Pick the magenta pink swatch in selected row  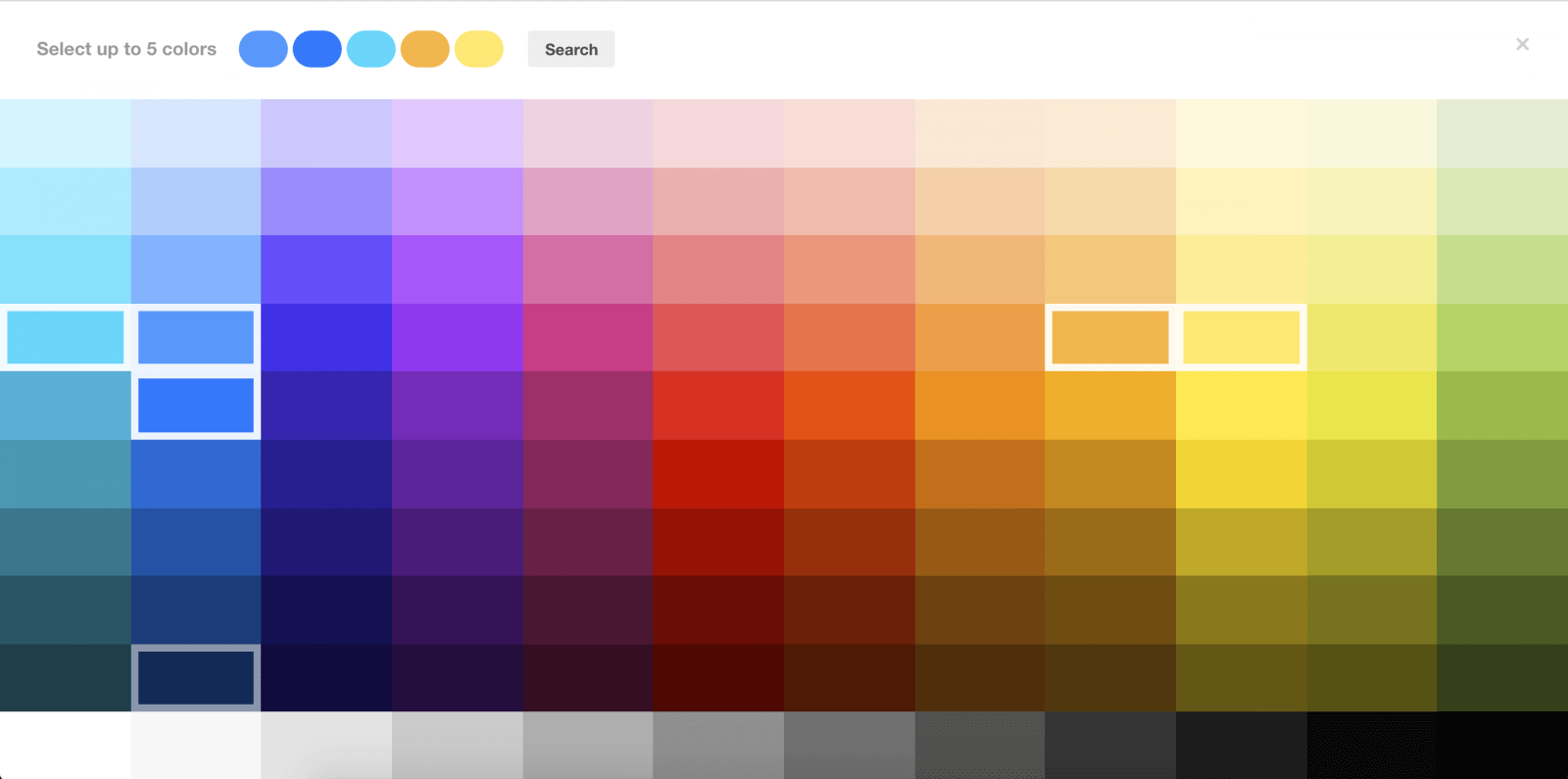587,337
